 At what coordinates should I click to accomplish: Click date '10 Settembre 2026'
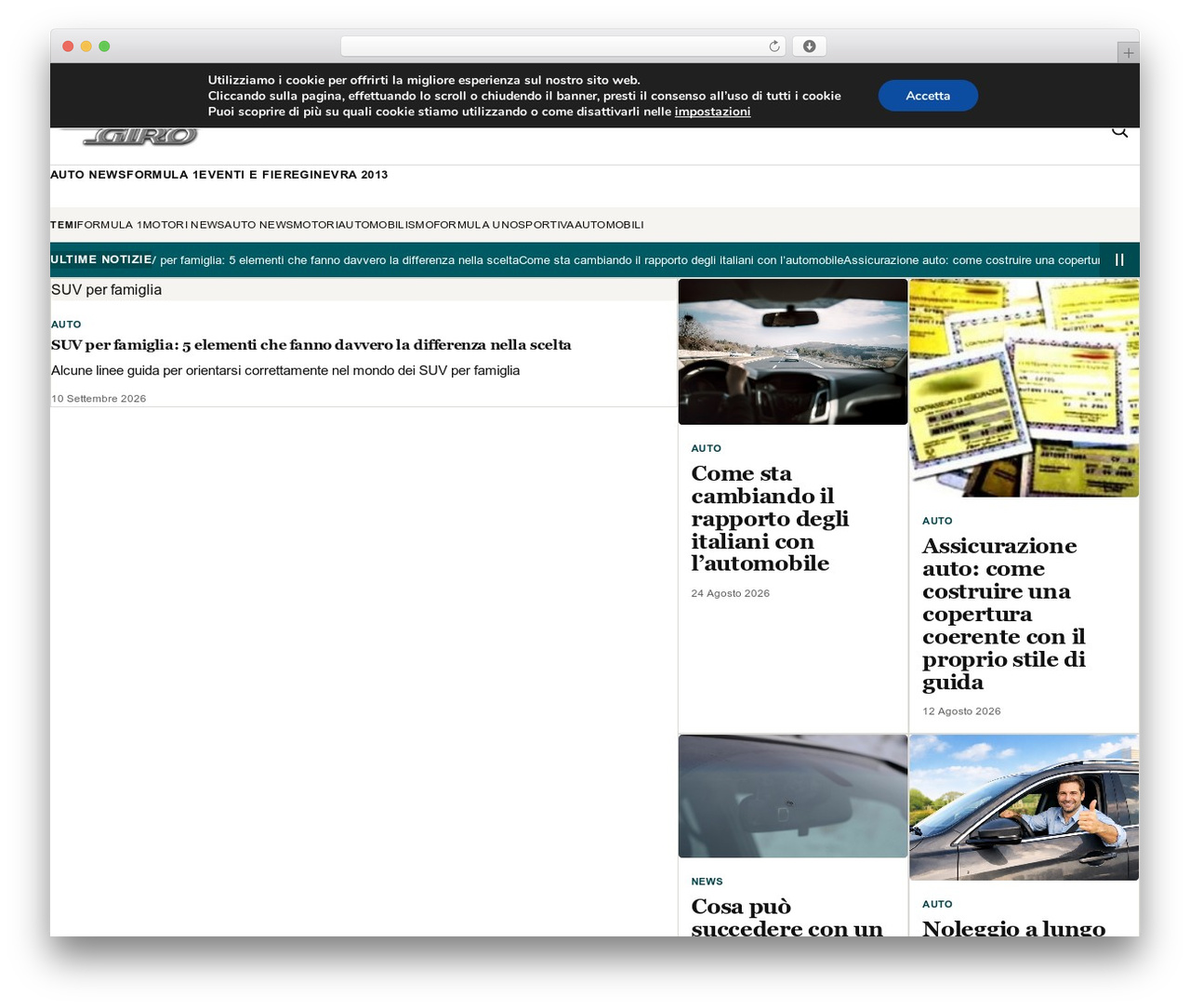point(99,399)
